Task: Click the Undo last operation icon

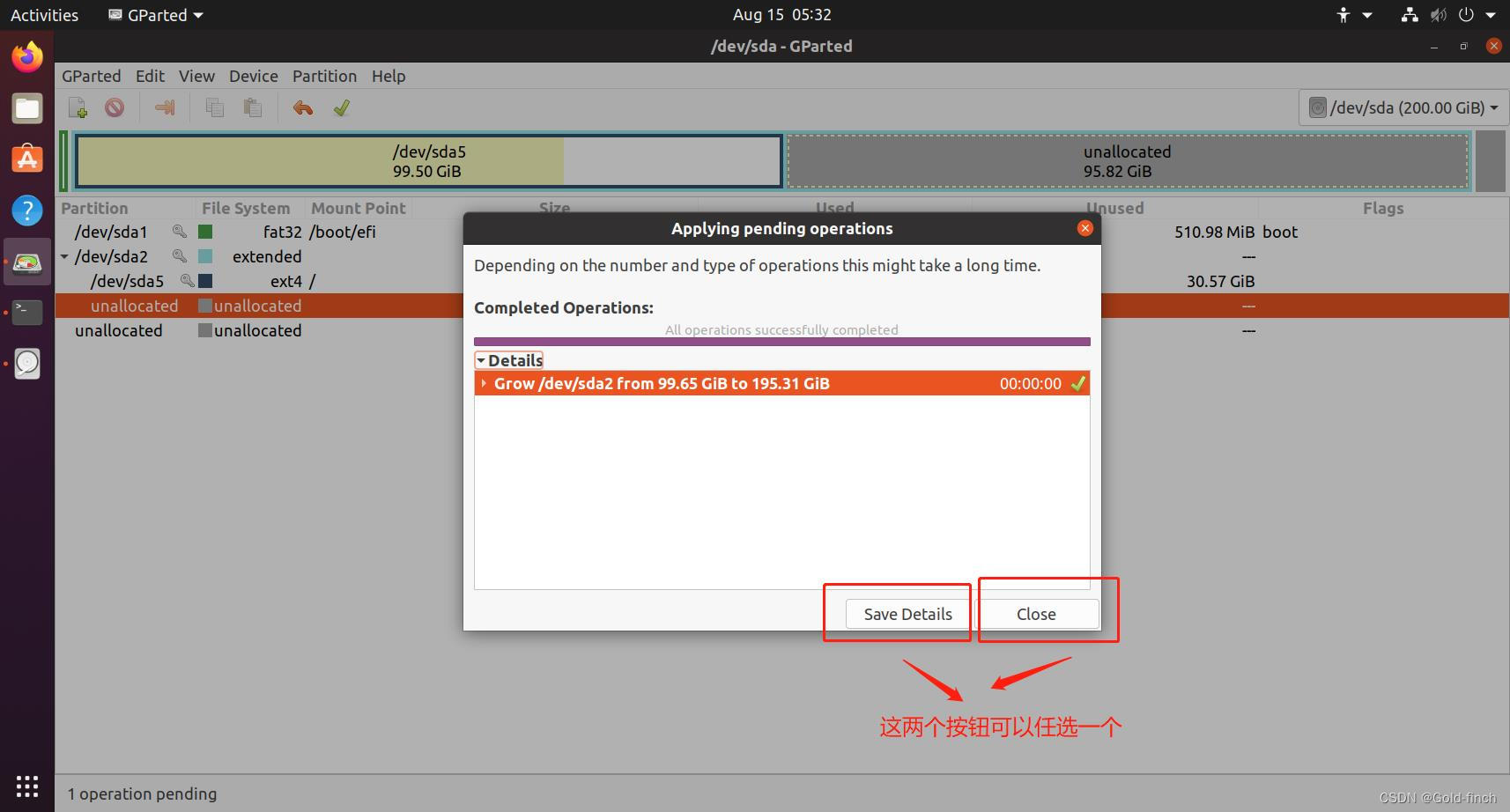Action: [x=303, y=107]
